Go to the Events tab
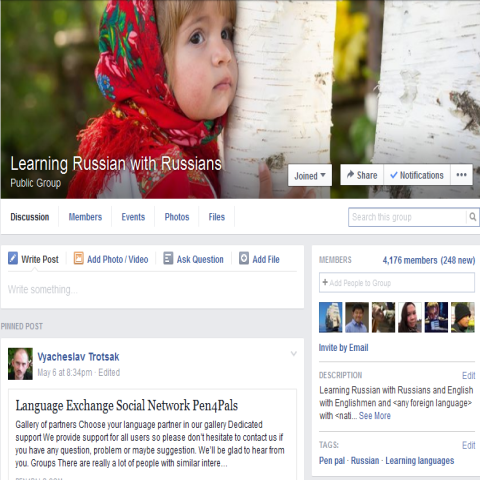This screenshot has height=480, width=480. pos(133,217)
